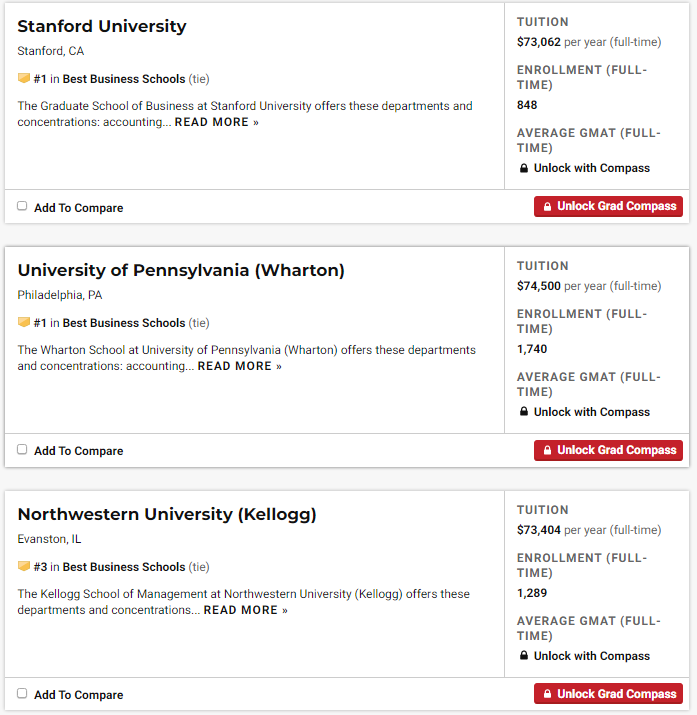Open University of Pennsylvania (Wharton) title link

[181, 270]
